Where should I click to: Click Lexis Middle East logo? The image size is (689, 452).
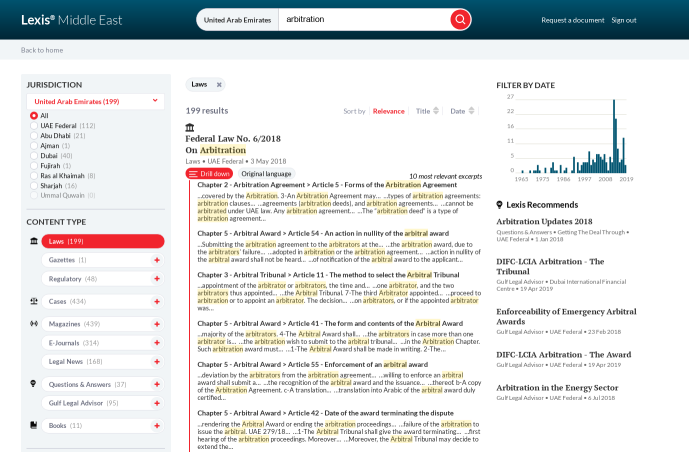[x=72, y=20]
